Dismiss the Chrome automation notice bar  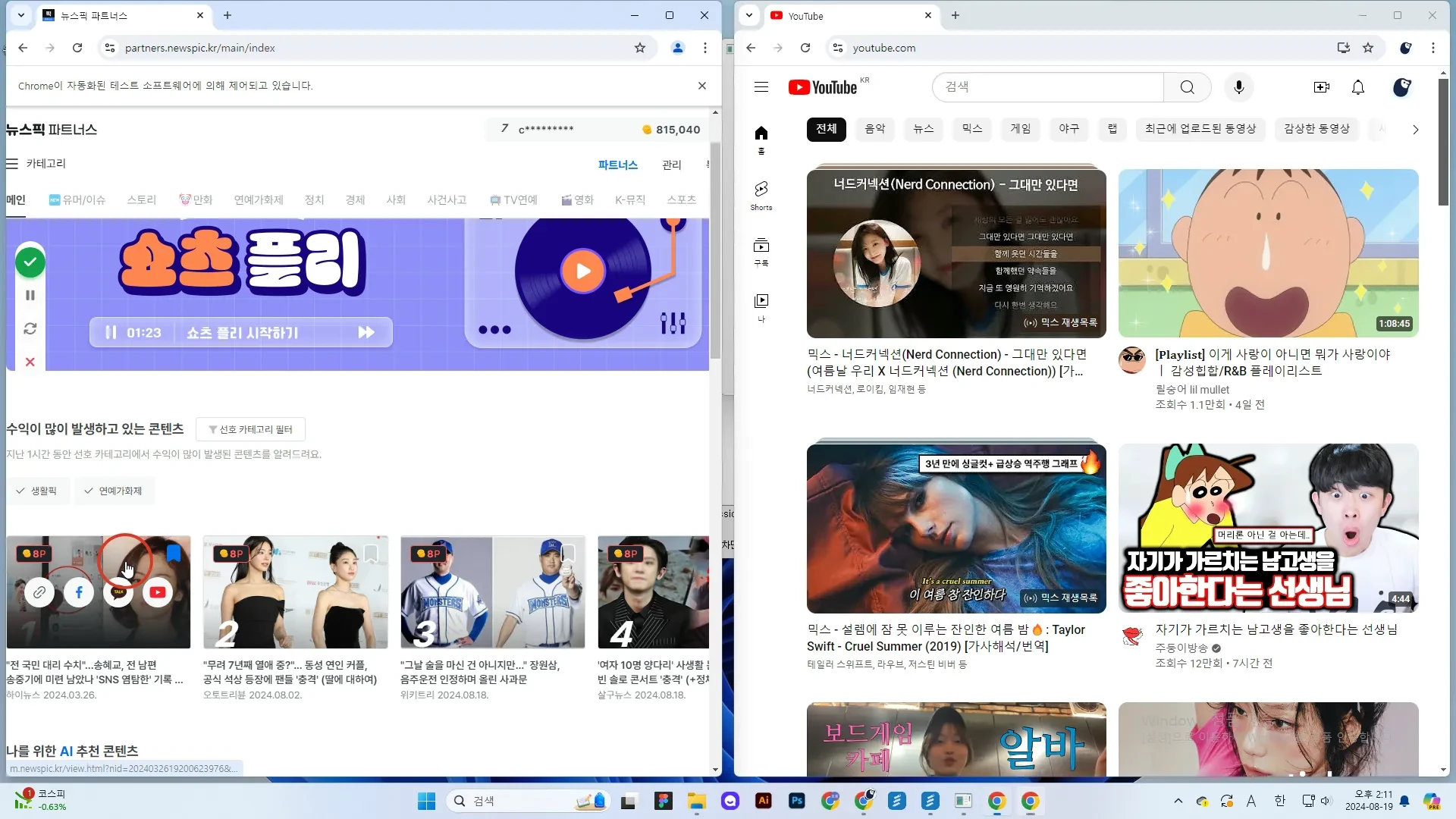tap(702, 86)
